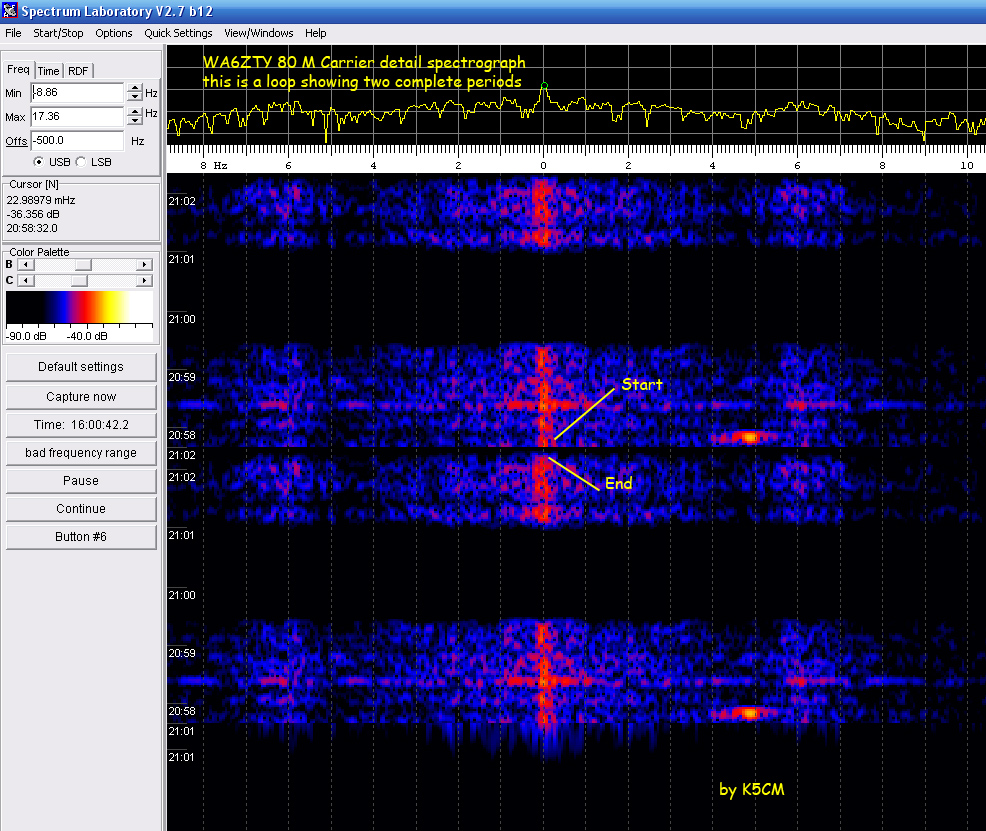Viewport: 986px width, 831px height.
Task: Select the LSB radio button
Action: pos(81,162)
